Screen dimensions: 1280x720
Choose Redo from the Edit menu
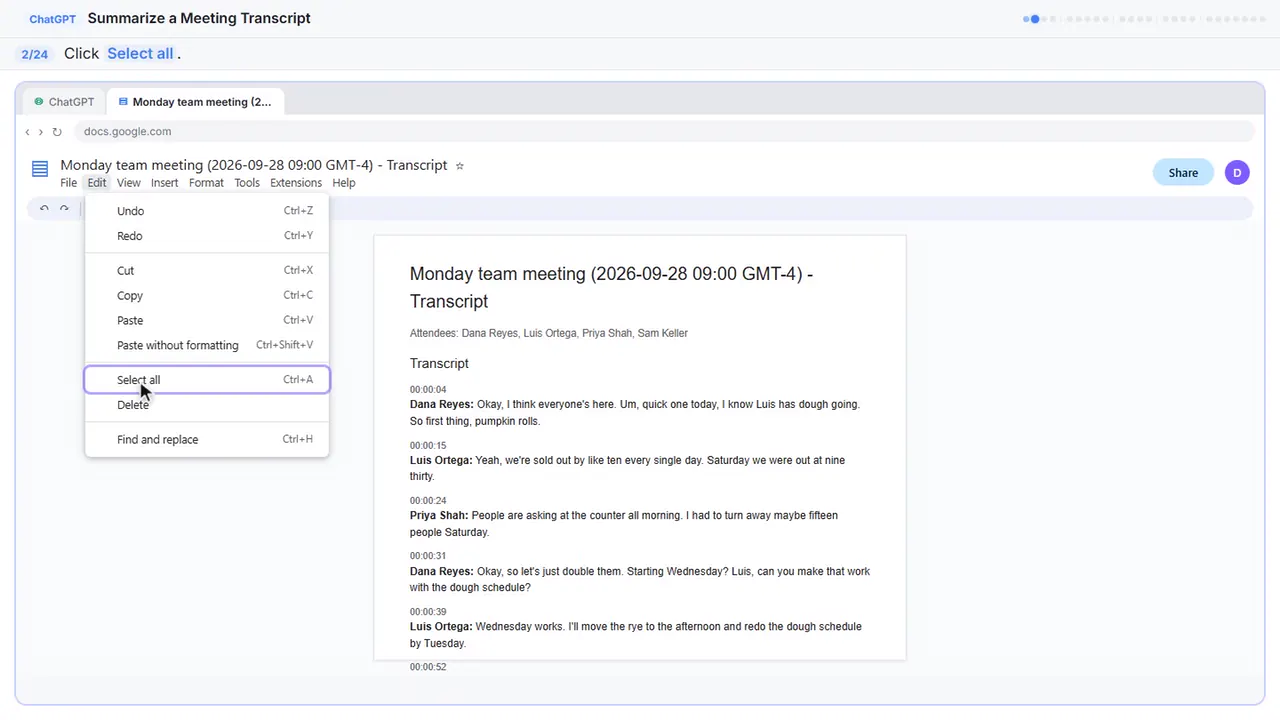[x=207, y=236]
